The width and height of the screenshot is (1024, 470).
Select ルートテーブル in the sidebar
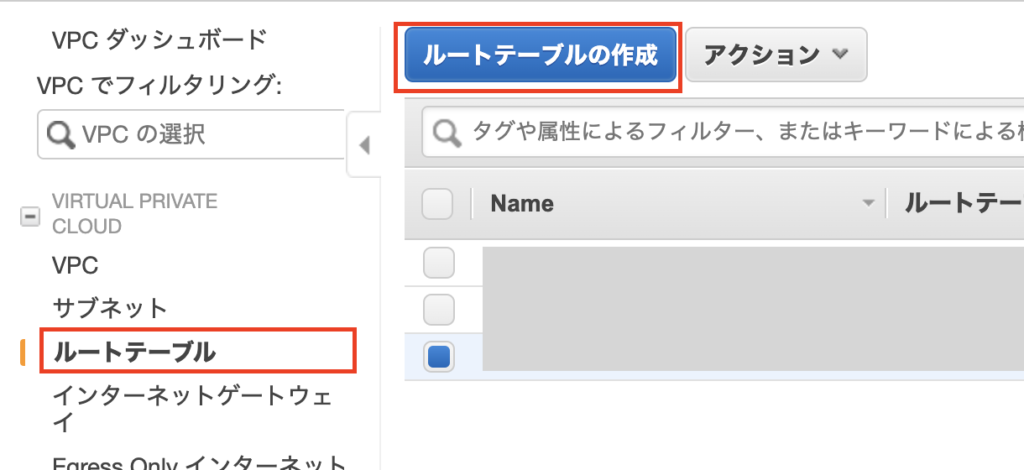click(x=134, y=351)
